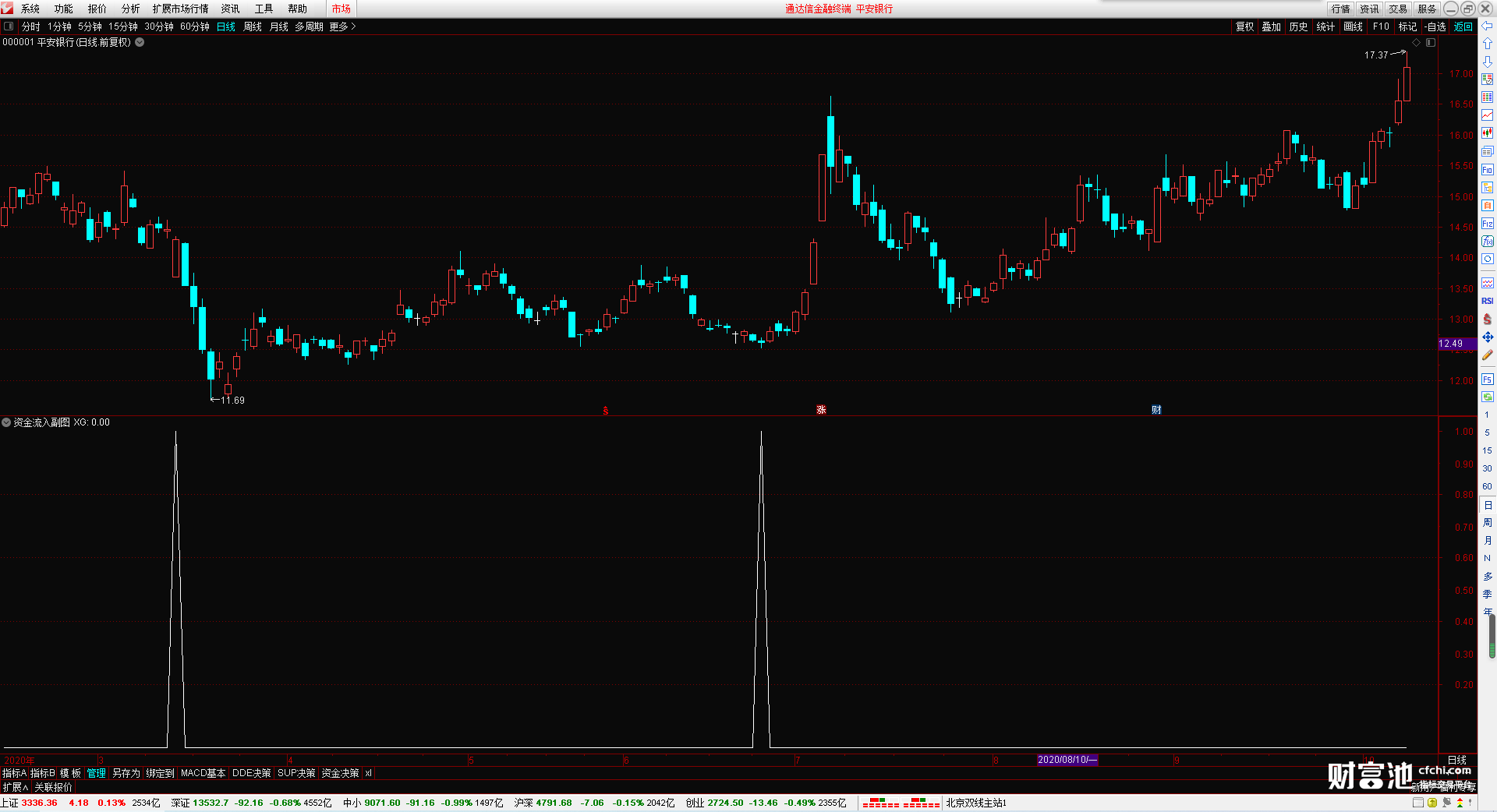Image resolution: width=1497 pixels, height=812 pixels.
Task: Select the blue four-arrow move icon
Action: 1487,337
